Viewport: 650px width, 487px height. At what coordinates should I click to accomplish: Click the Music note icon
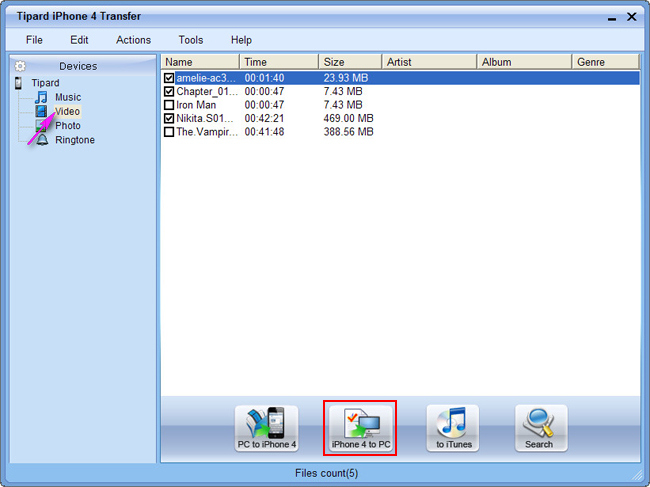(x=41, y=97)
